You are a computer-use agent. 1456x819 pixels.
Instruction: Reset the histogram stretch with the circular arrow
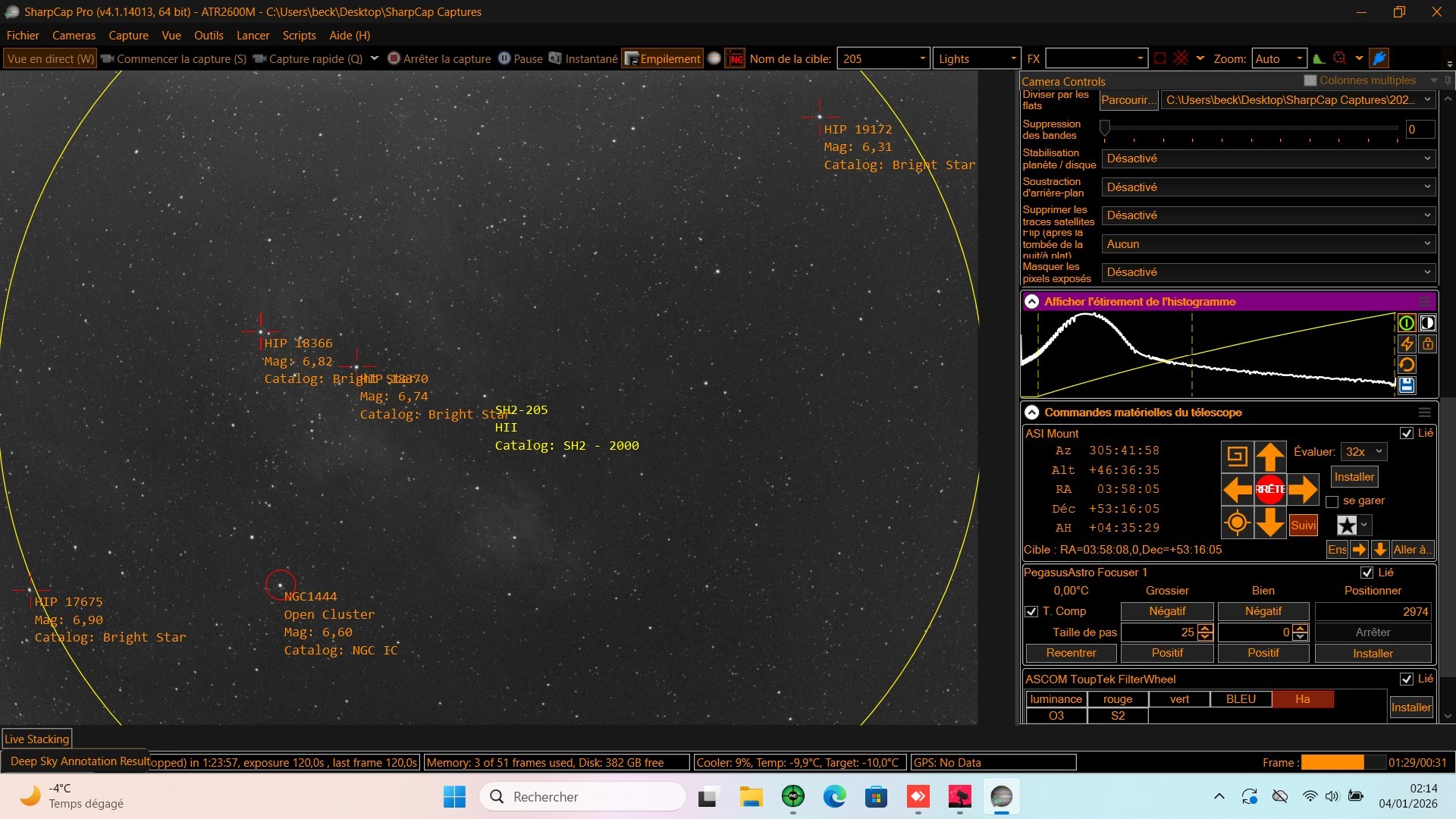[1407, 365]
